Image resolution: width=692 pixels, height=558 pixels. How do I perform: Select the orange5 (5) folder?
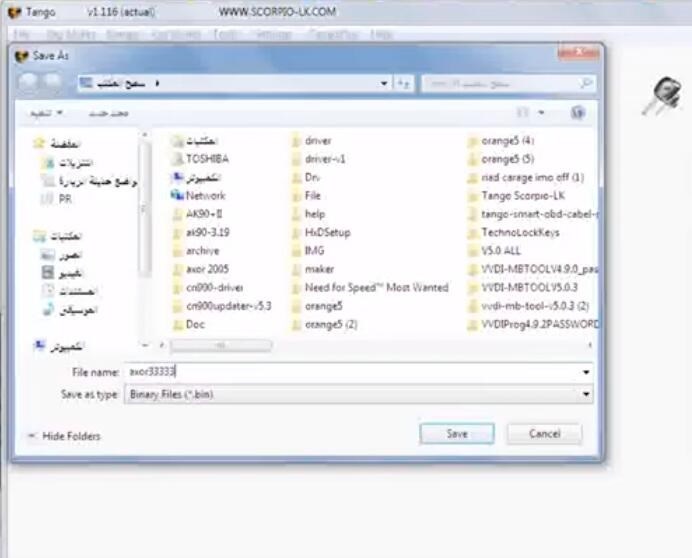click(x=501, y=159)
